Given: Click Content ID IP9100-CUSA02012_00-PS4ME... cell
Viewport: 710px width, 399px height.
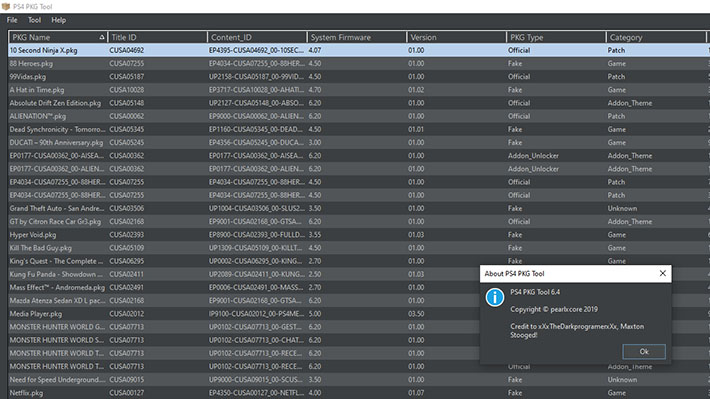Looking at the screenshot, I should click(x=256, y=313).
